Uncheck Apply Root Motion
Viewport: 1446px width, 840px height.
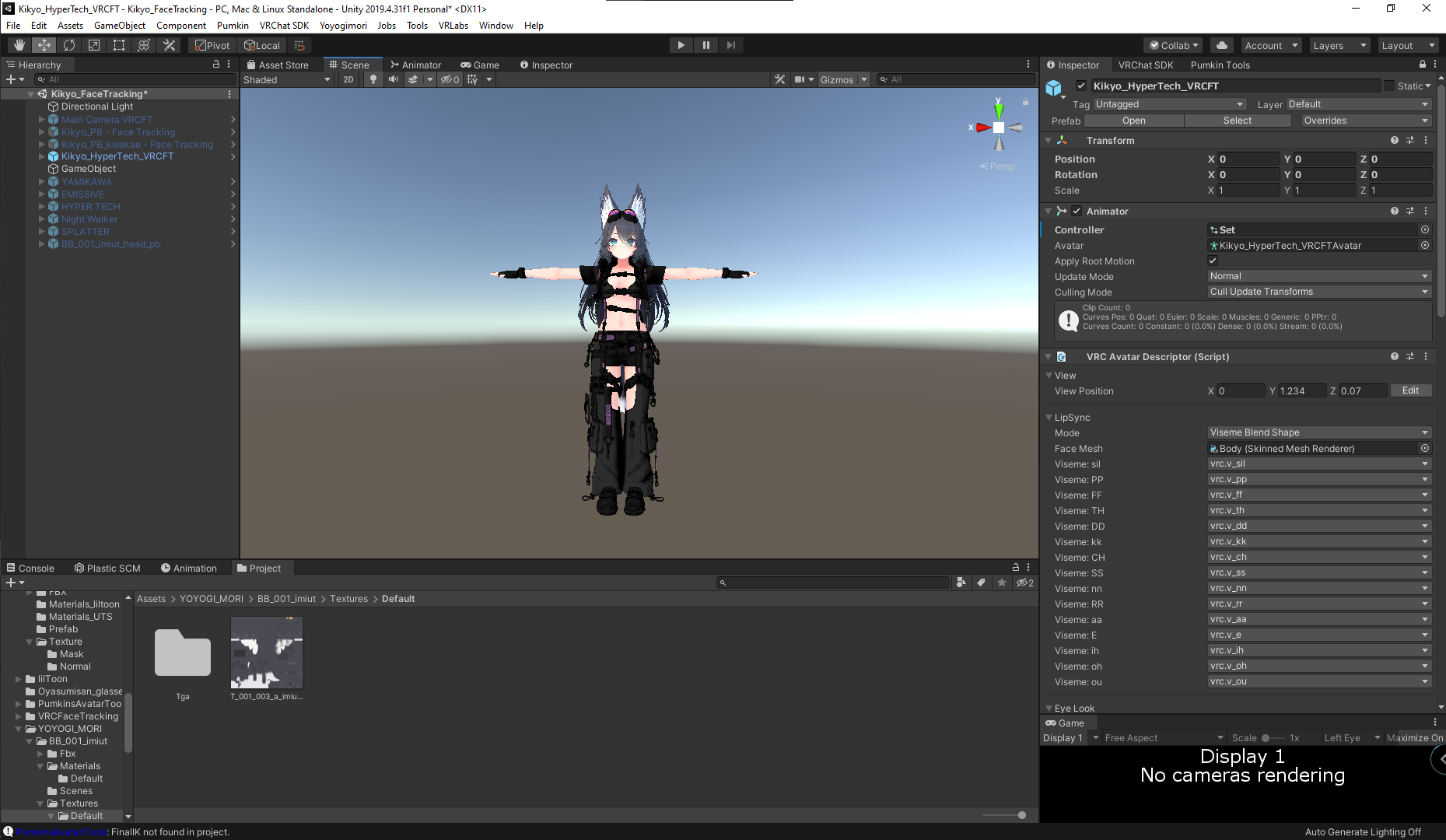[1213, 261]
